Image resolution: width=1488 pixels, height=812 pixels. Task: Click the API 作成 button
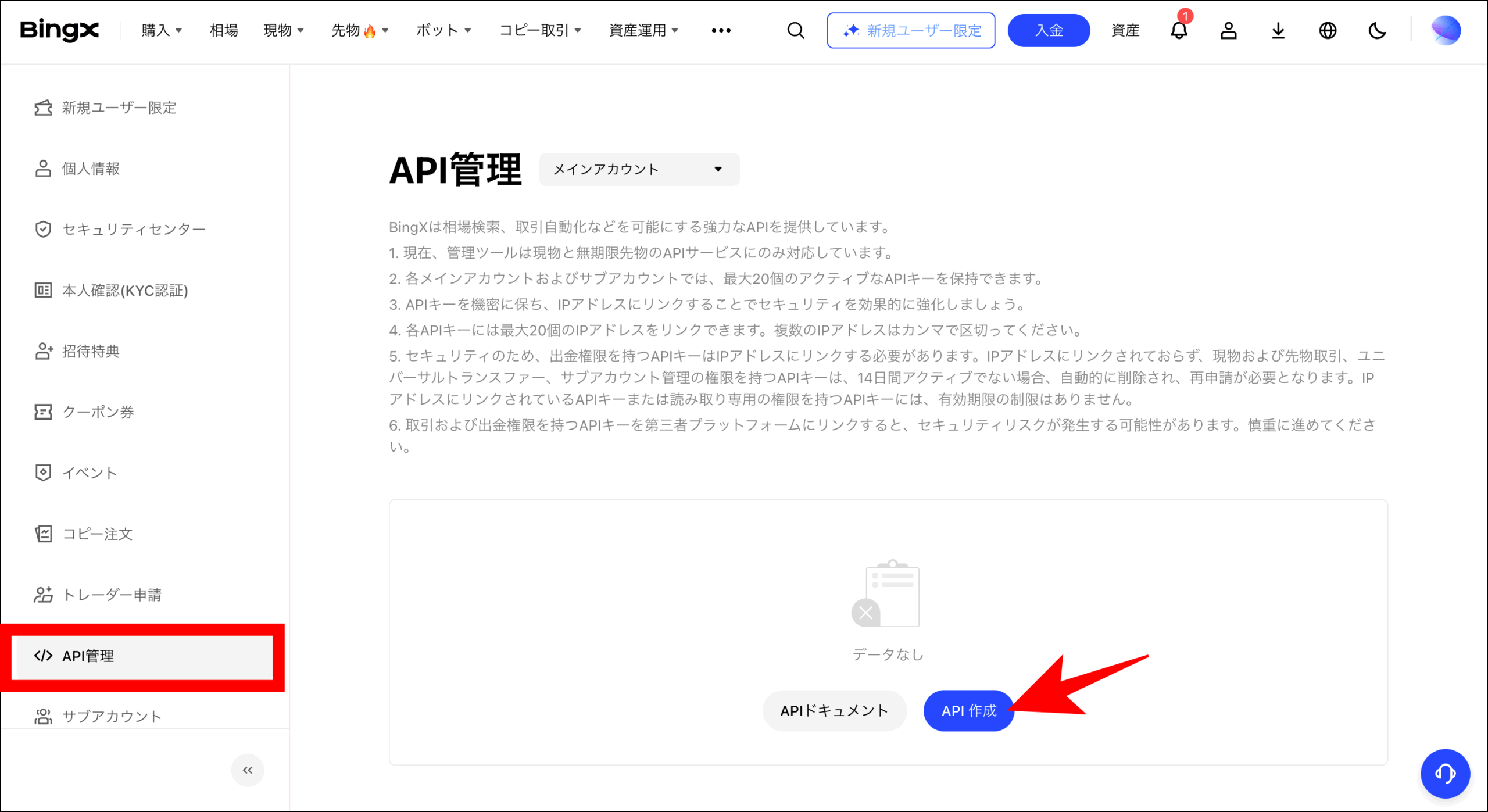click(969, 710)
